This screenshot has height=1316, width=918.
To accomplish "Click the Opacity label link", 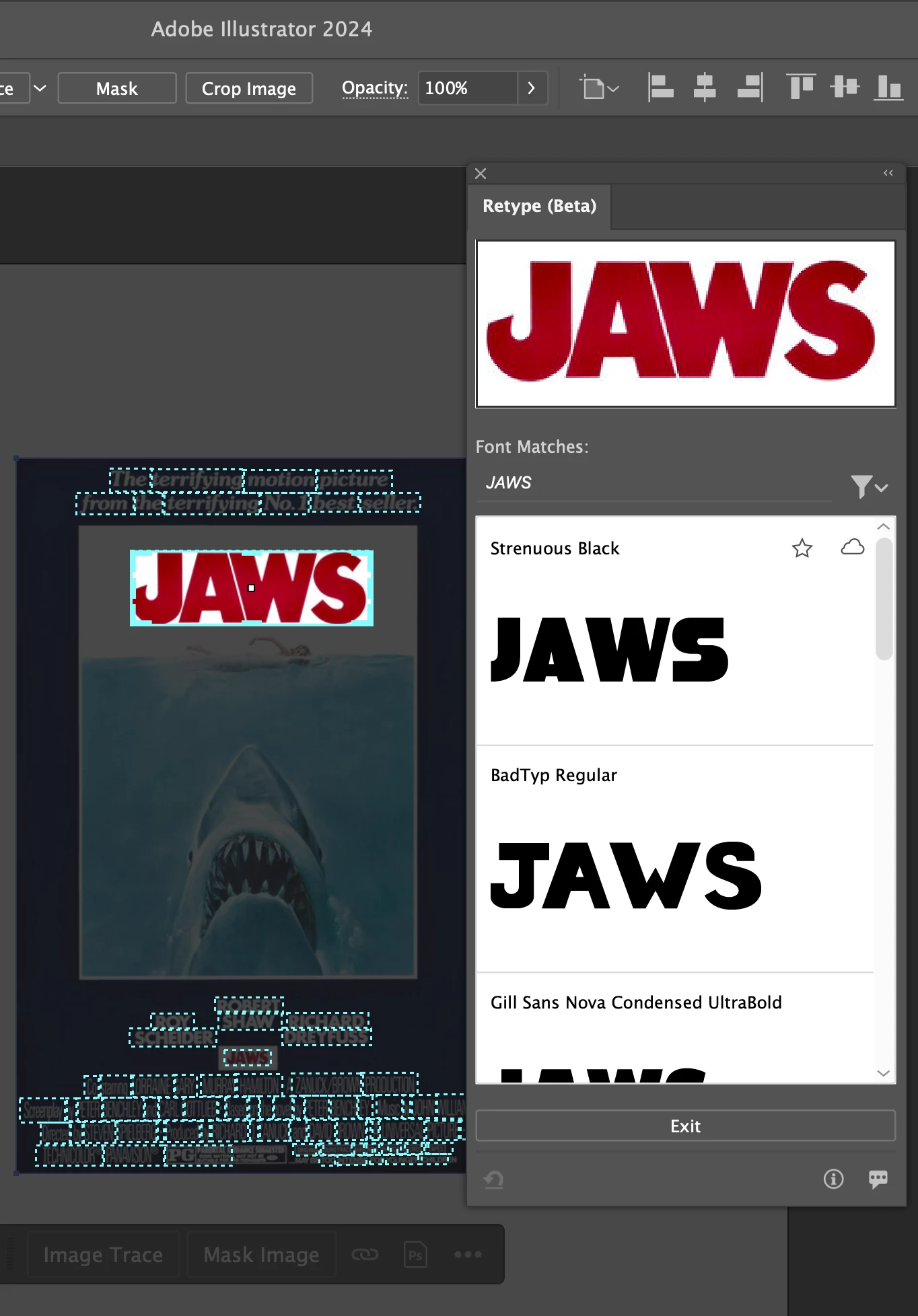I will coord(375,88).
